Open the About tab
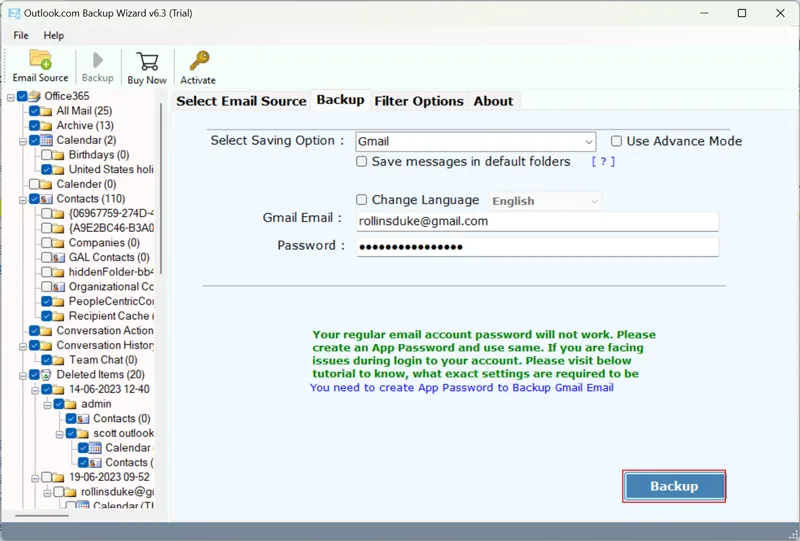Image resolution: width=800 pixels, height=541 pixels. point(493,101)
